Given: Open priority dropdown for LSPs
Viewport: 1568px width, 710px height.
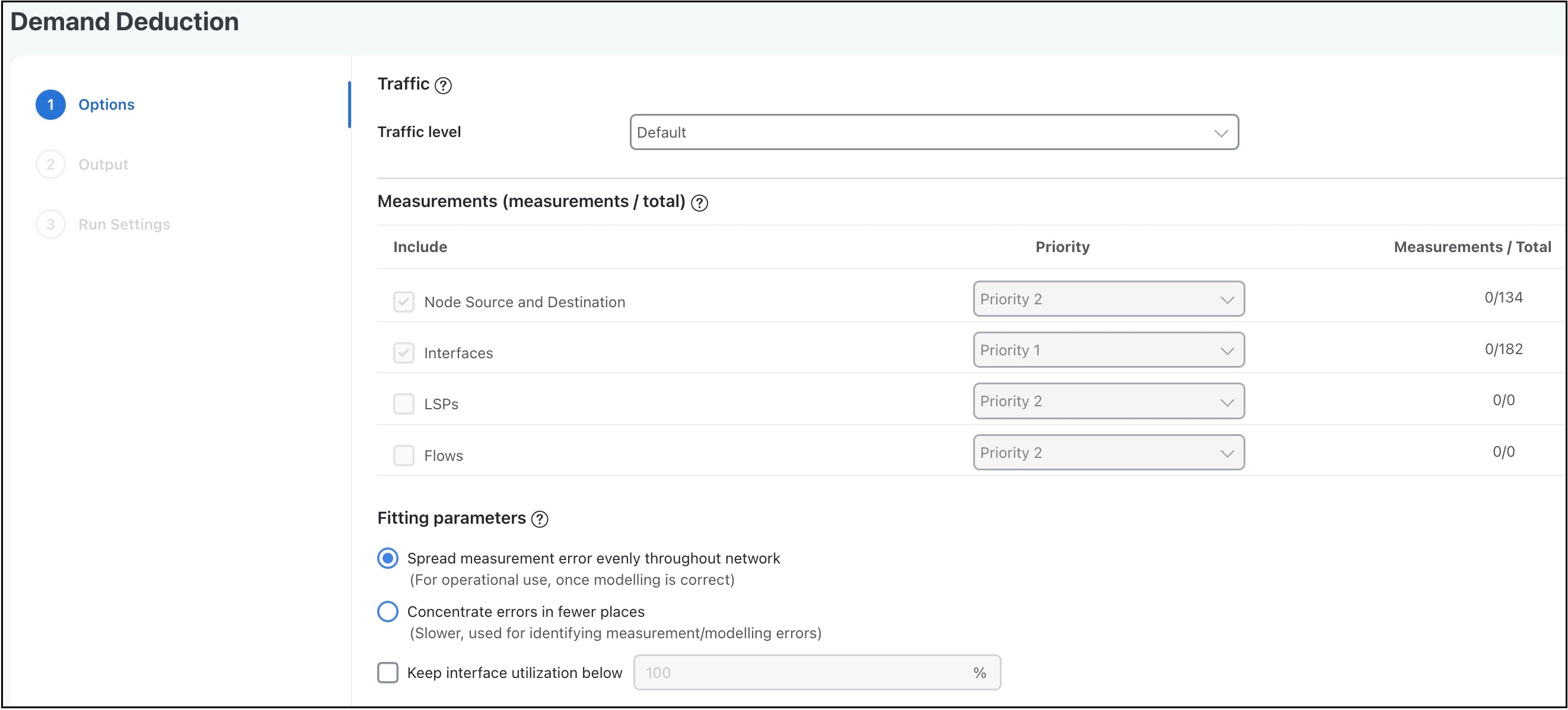Looking at the screenshot, I should pyautogui.click(x=1108, y=402).
